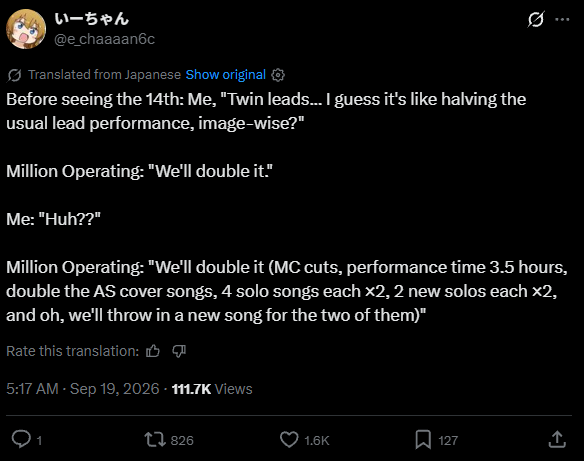
Task: Click the 1.6K likes count
Action: coord(317,441)
